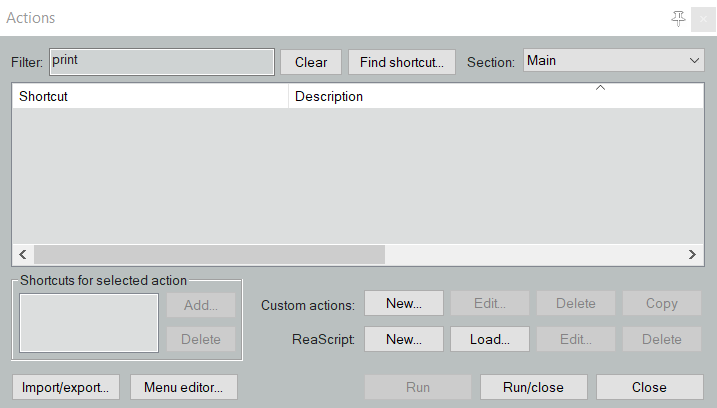This screenshot has width=717, height=408.
Task: Sort by the Description column header
Action: coord(440,97)
